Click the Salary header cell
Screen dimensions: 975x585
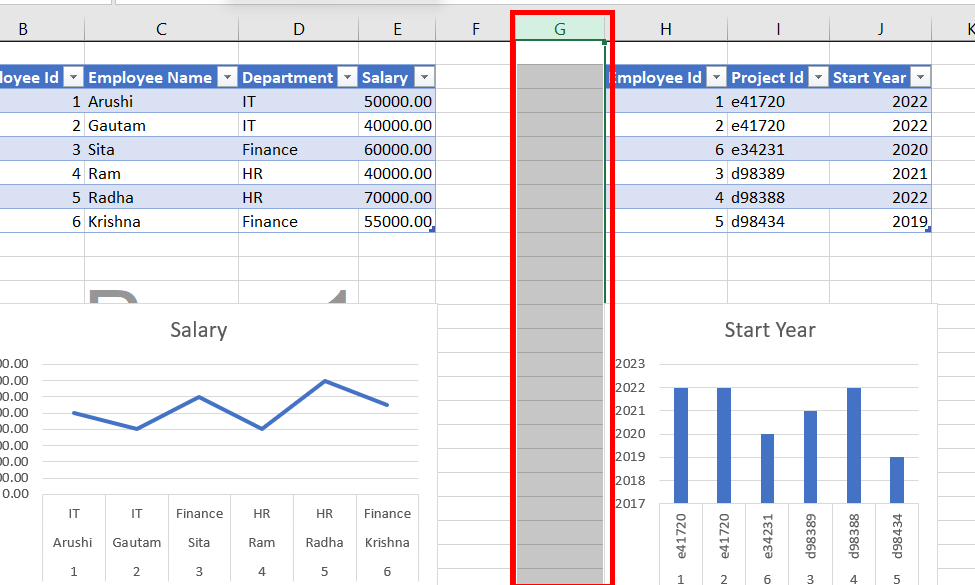point(397,77)
